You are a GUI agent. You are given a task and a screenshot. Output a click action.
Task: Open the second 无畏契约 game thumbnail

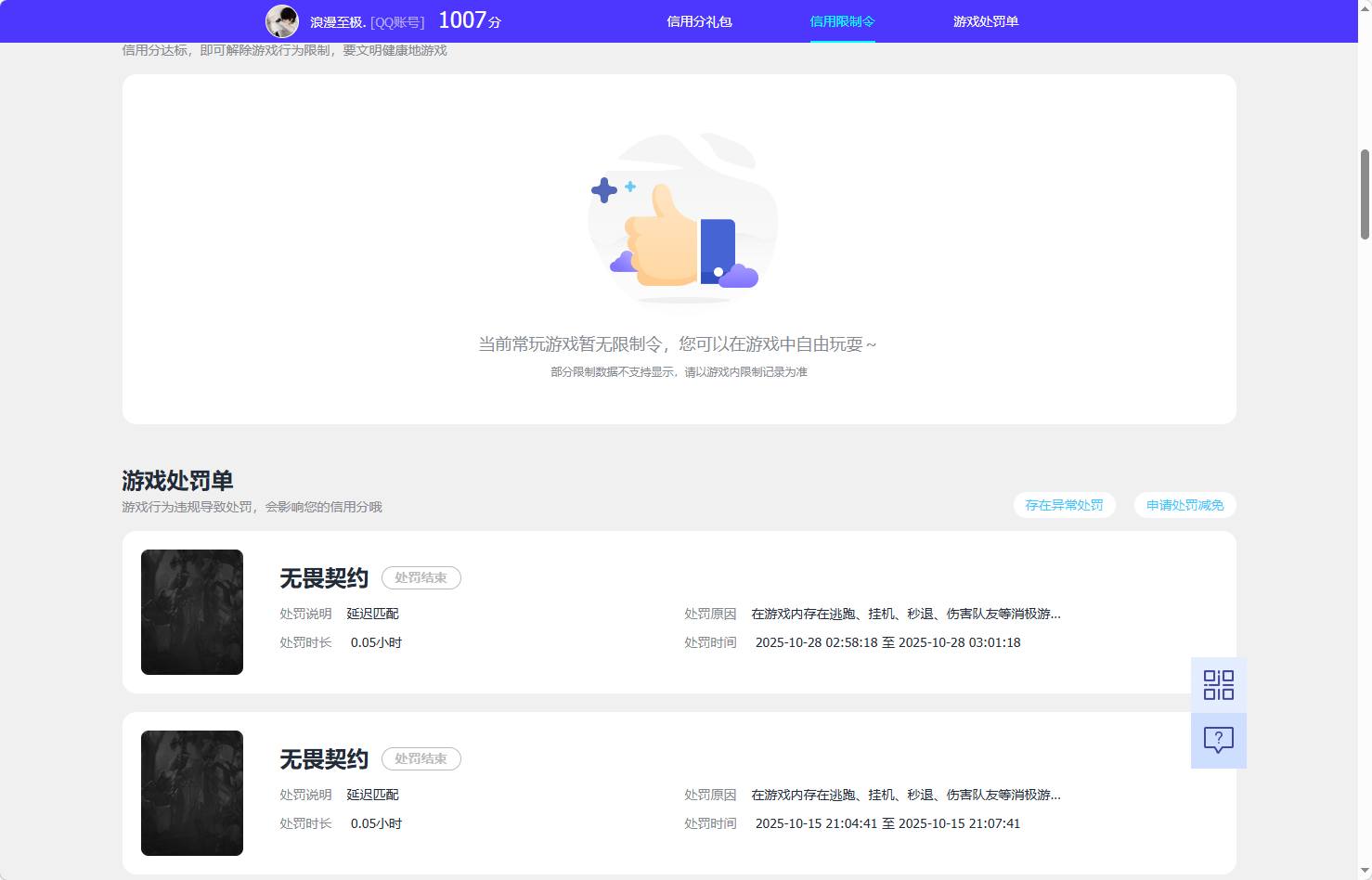tap(191, 793)
